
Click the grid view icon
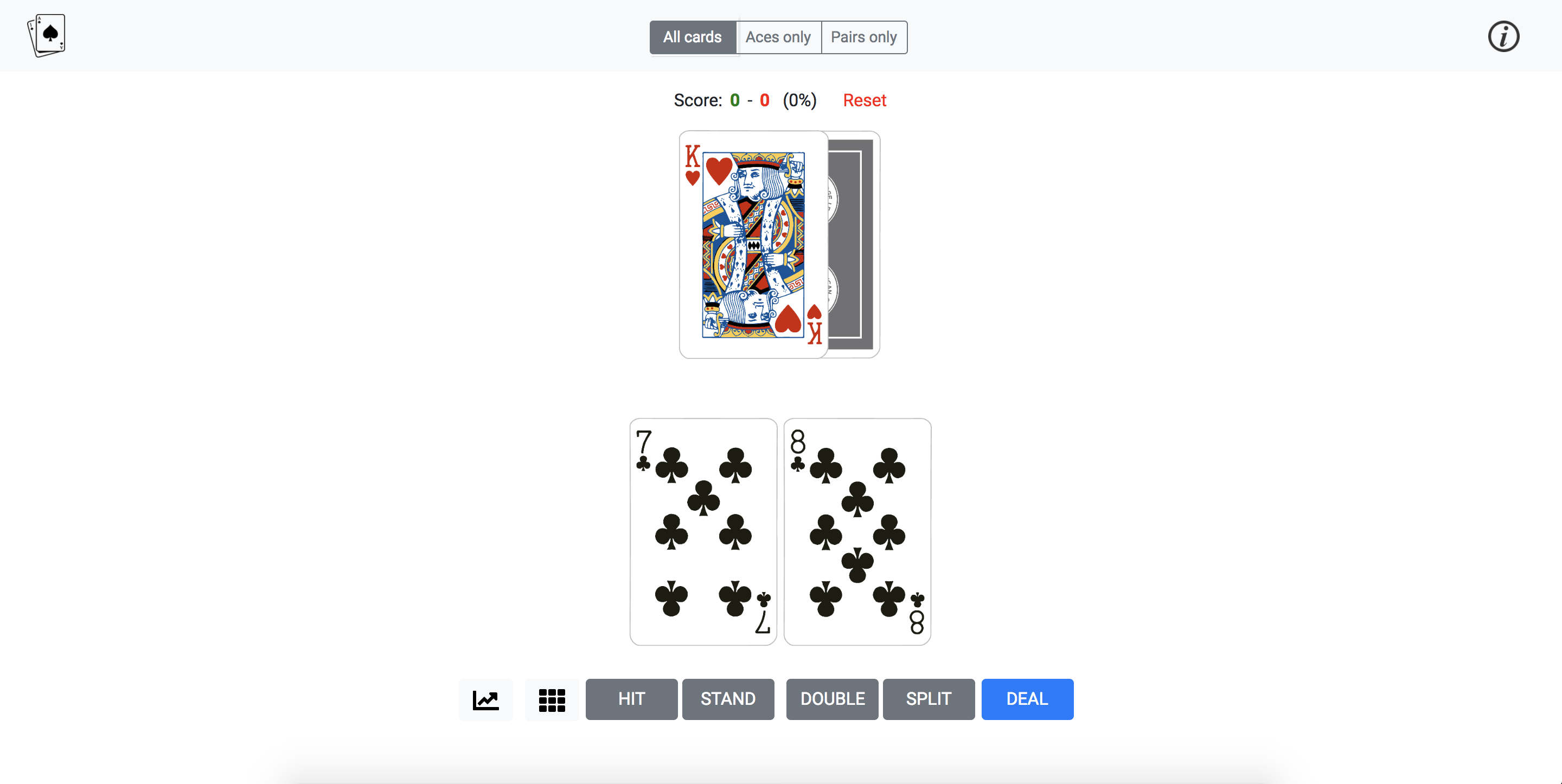click(x=551, y=698)
